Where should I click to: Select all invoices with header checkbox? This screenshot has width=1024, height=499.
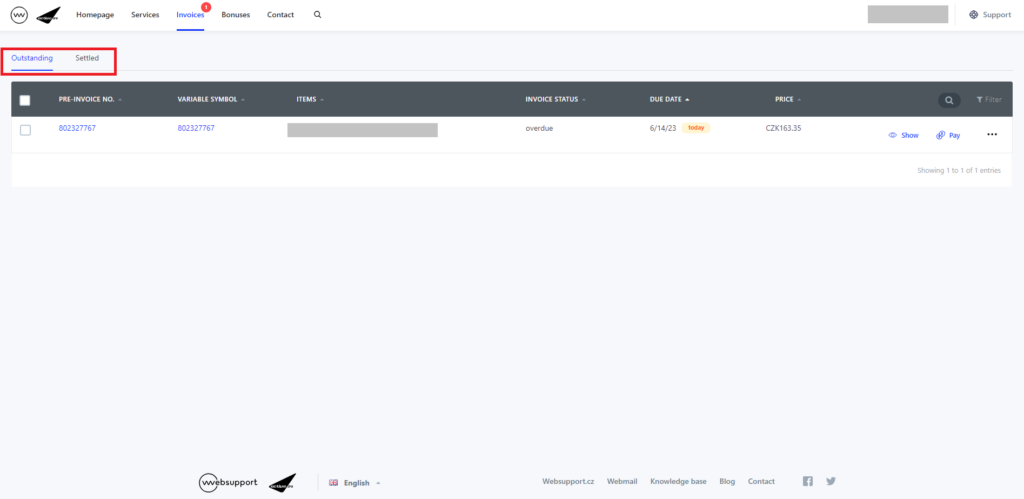point(25,100)
